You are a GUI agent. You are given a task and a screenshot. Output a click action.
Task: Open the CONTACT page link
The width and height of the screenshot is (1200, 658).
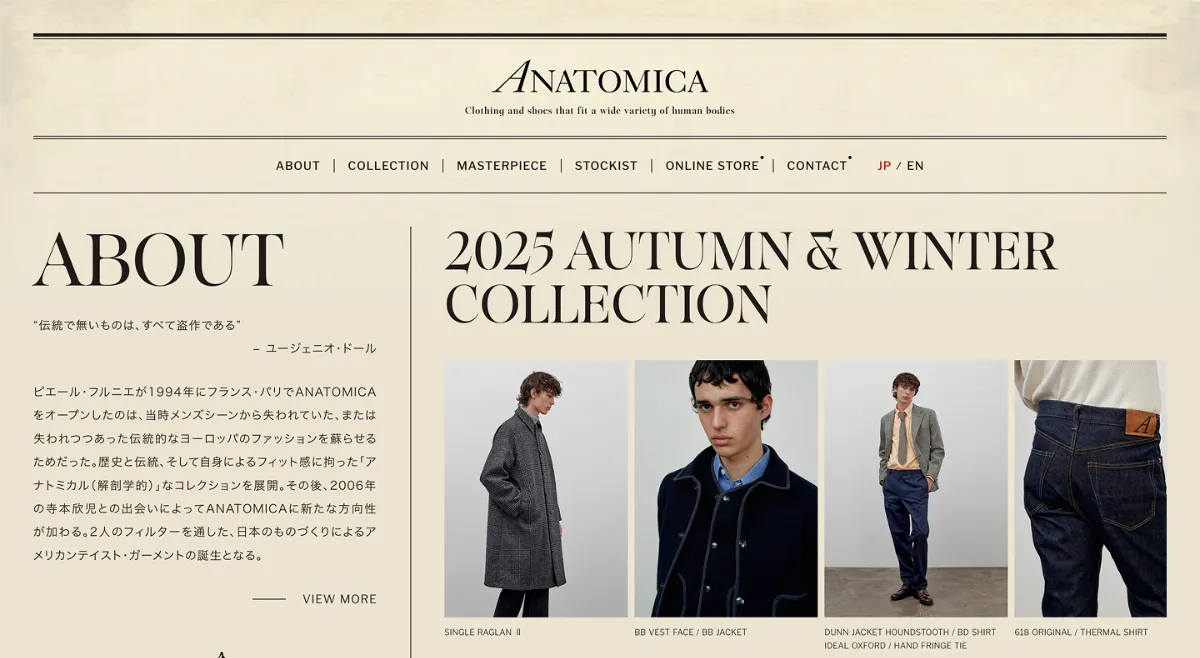pos(817,166)
